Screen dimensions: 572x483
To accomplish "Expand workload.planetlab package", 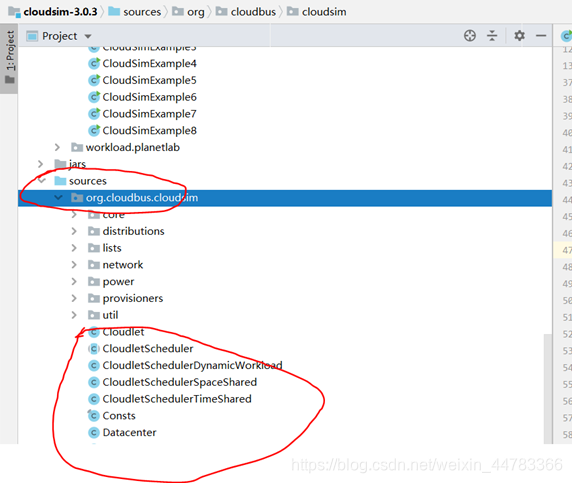I will click(57, 147).
